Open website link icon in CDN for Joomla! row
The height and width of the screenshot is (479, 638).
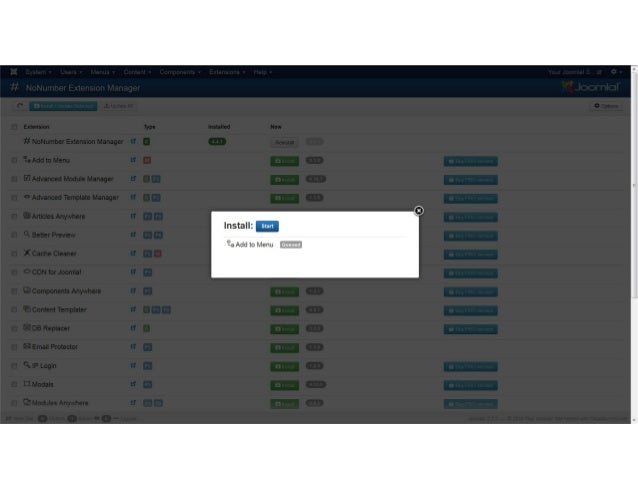coord(133,272)
